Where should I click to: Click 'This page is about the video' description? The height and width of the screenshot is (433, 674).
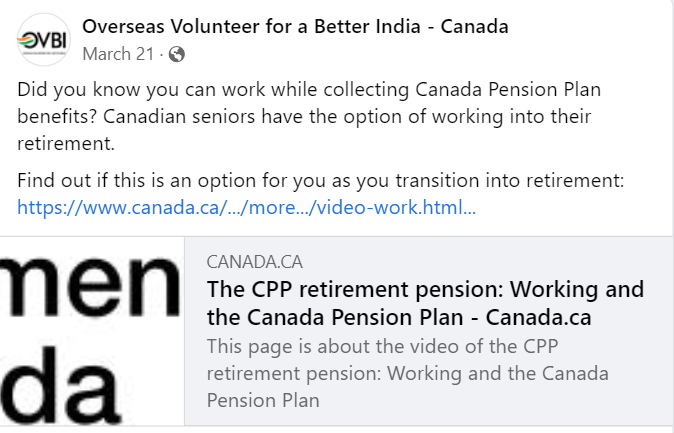click(x=407, y=373)
